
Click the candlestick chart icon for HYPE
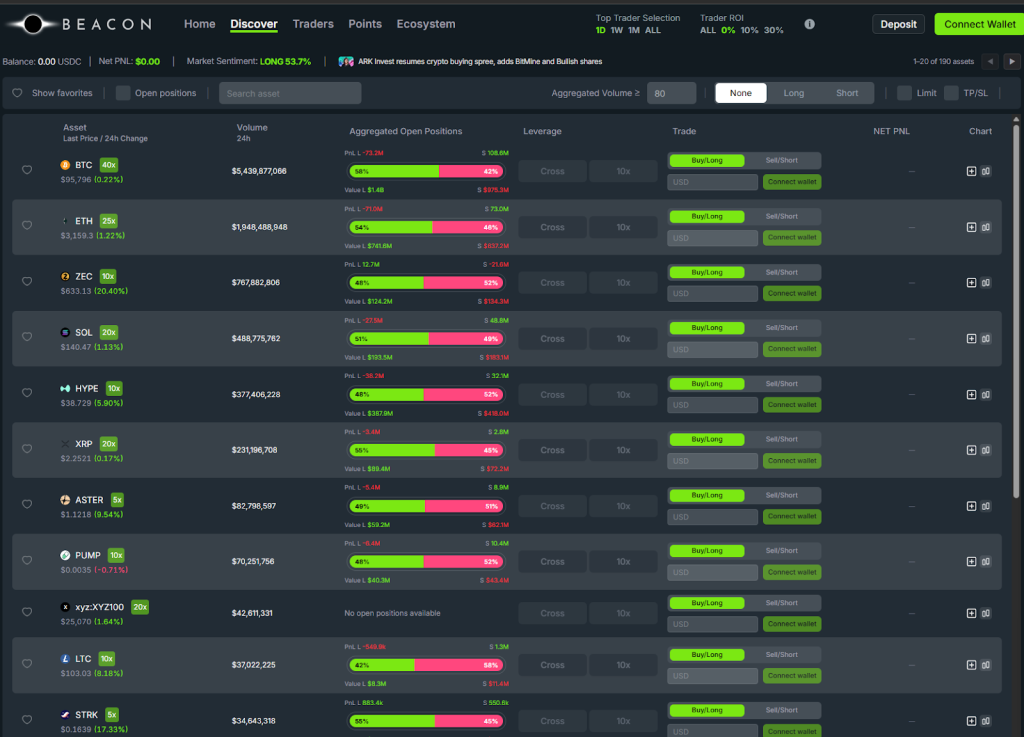(x=986, y=394)
